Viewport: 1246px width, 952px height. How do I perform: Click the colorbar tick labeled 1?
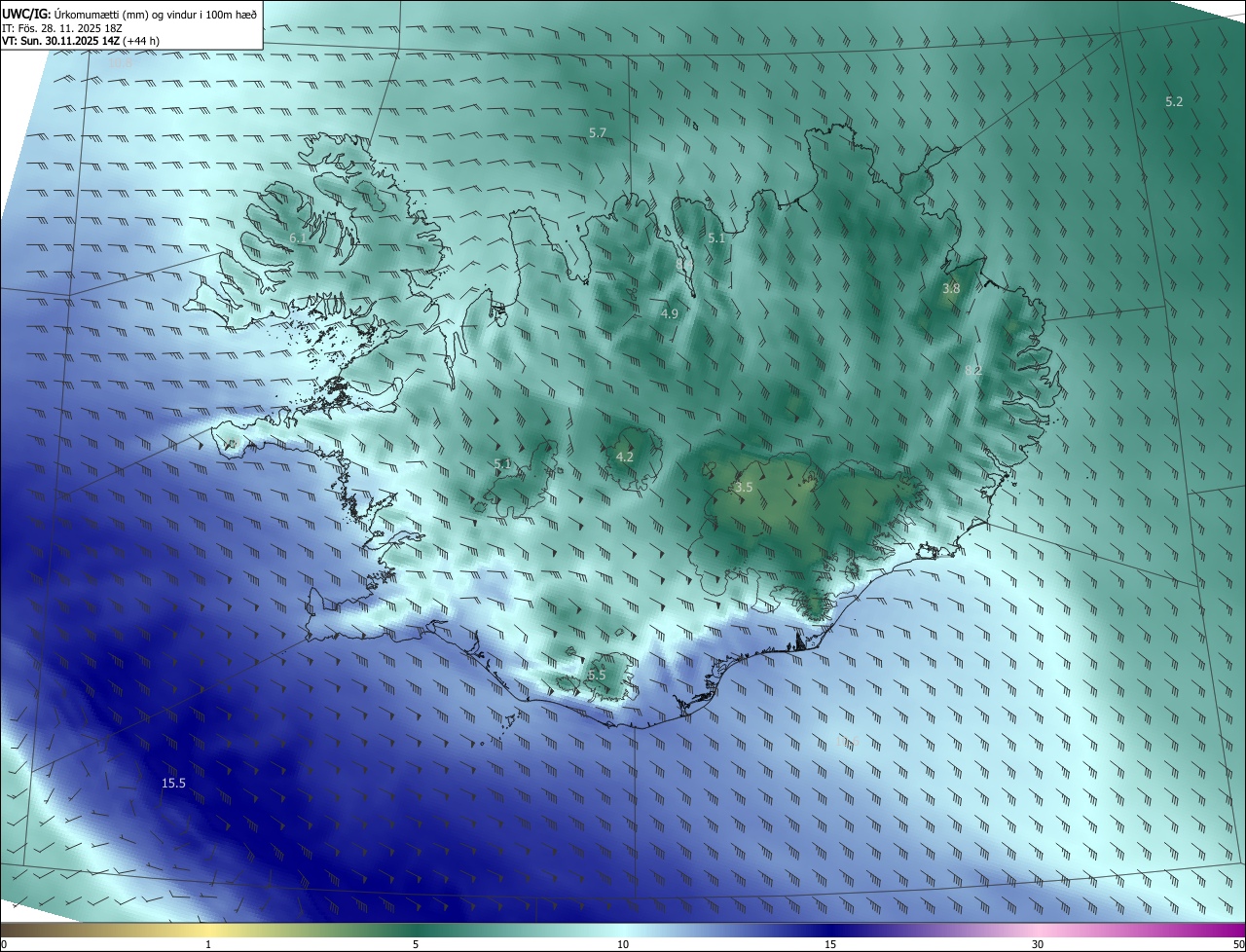pos(208,944)
